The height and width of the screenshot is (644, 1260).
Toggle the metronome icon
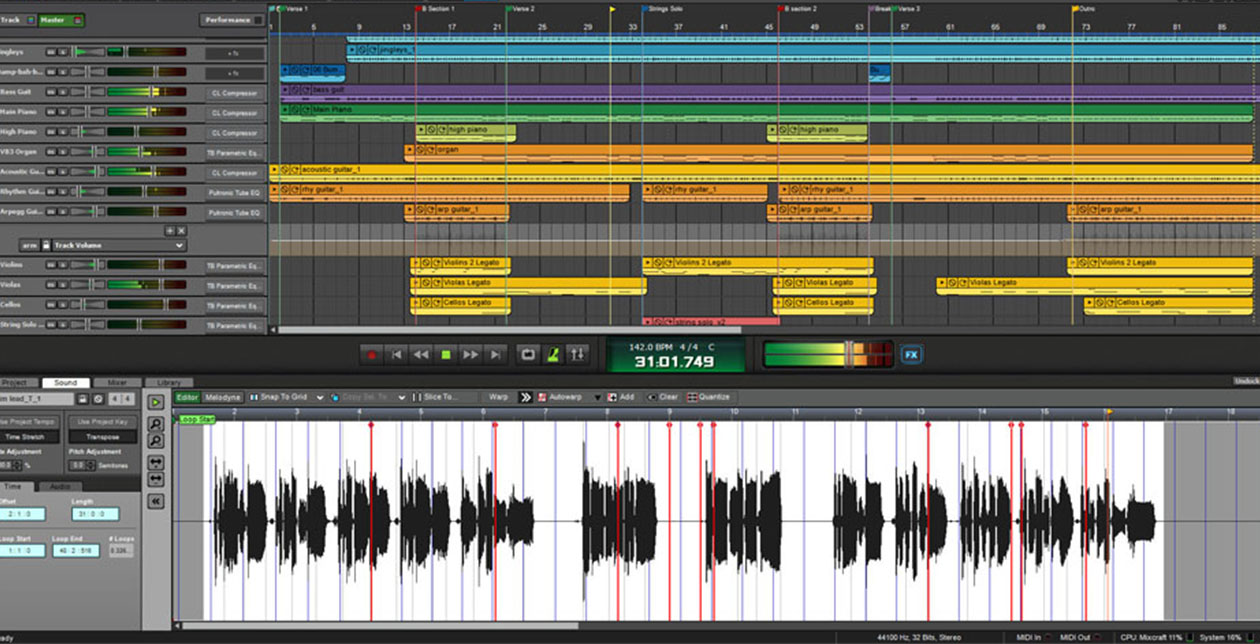(552, 354)
